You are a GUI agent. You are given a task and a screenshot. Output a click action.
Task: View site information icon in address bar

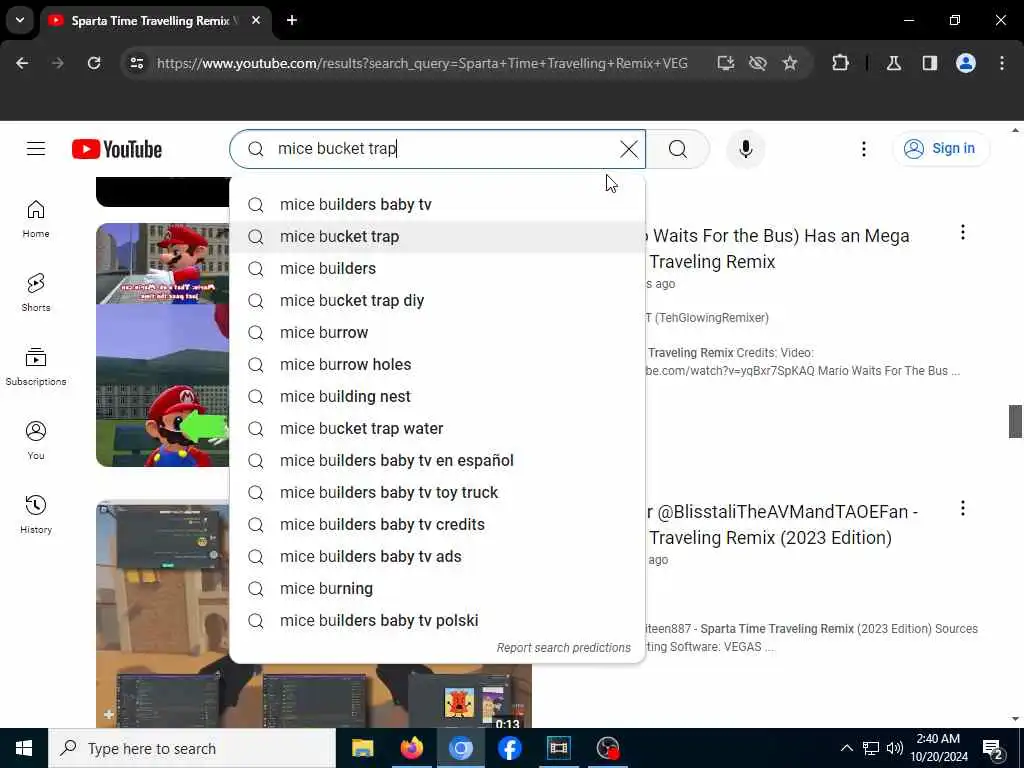[136, 63]
